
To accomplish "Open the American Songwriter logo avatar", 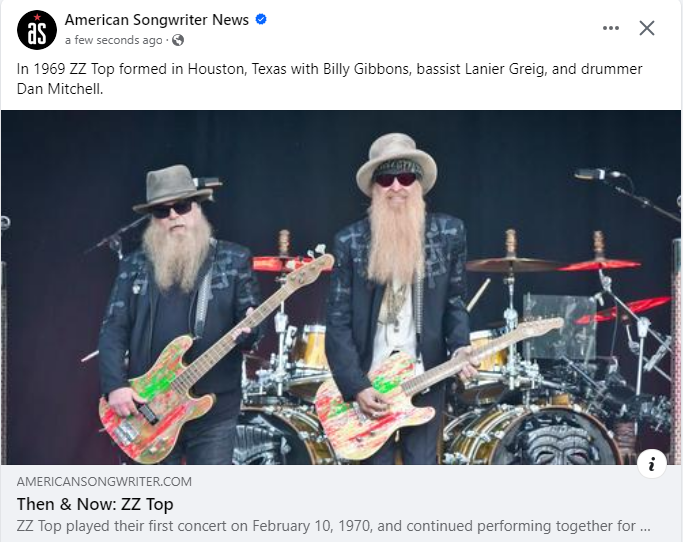I will (37, 30).
